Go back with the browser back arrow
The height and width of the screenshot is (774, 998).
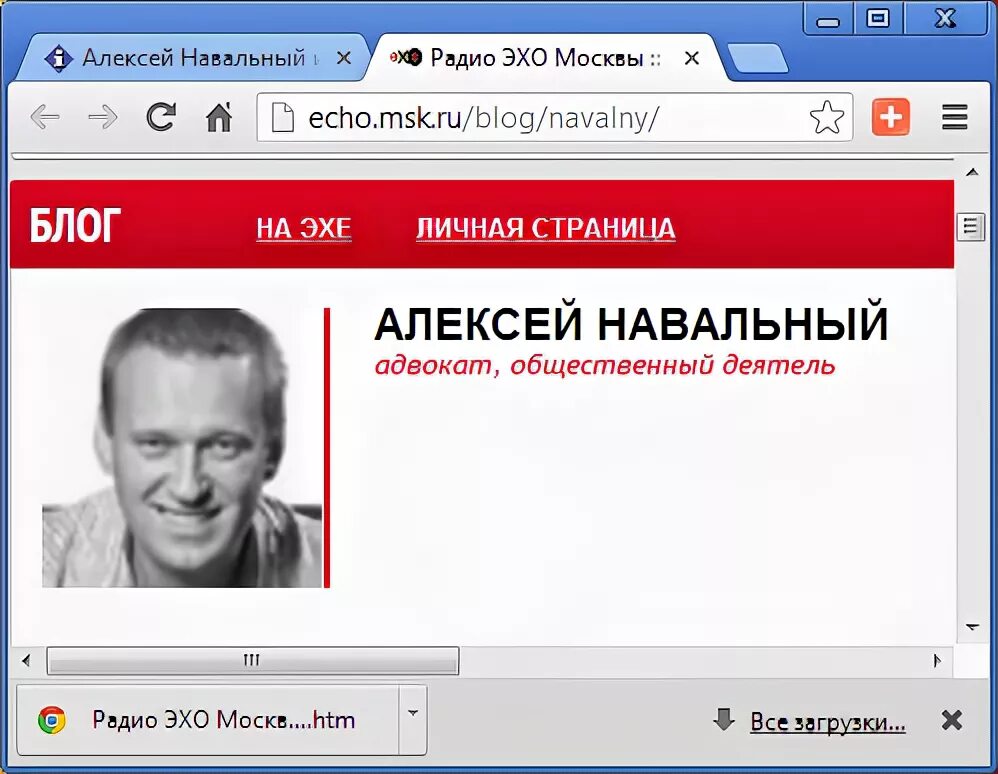tap(45, 117)
